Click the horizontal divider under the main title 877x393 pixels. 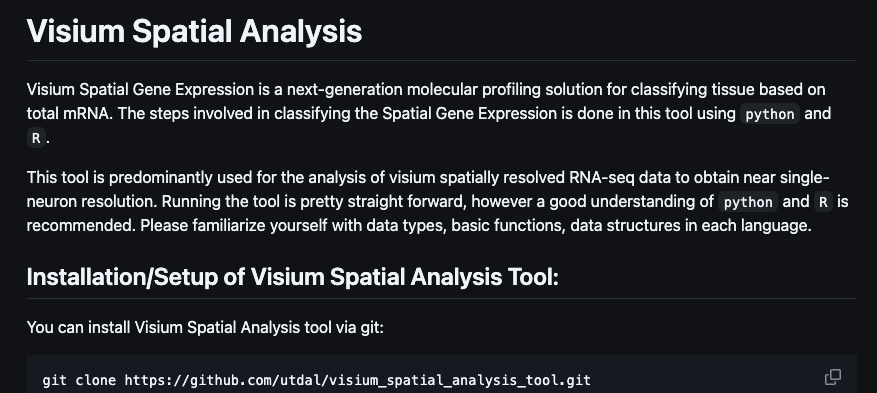point(442,60)
